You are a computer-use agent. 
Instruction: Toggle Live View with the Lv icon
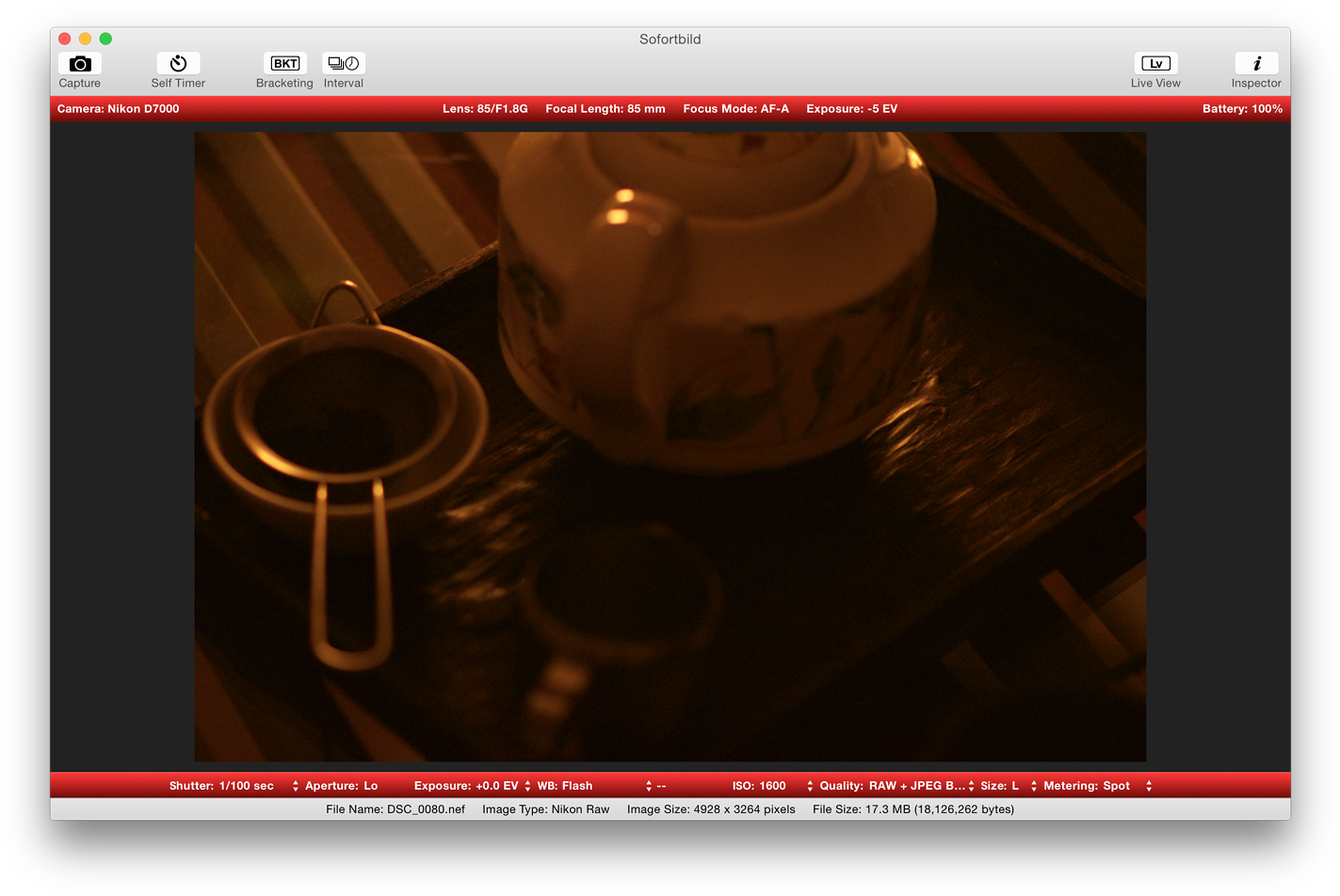click(x=1154, y=62)
